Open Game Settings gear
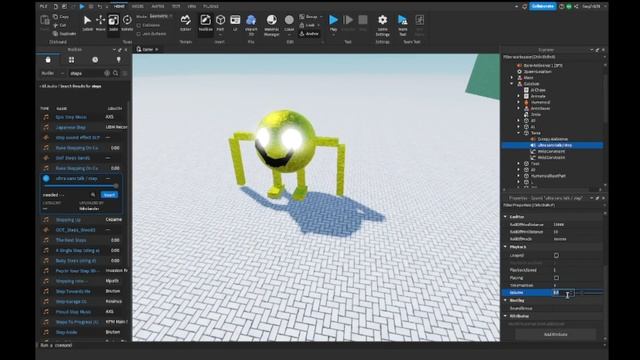640x360 pixels. coord(382,24)
